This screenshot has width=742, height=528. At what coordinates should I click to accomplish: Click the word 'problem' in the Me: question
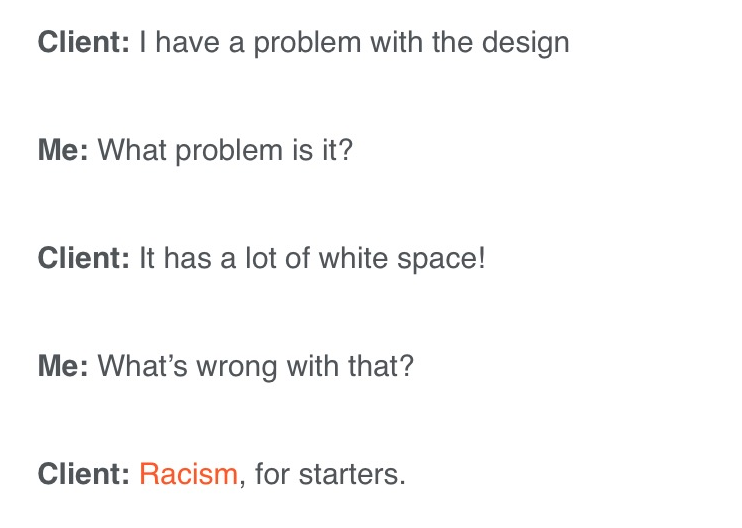pyautogui.click(x=229, y=151)
